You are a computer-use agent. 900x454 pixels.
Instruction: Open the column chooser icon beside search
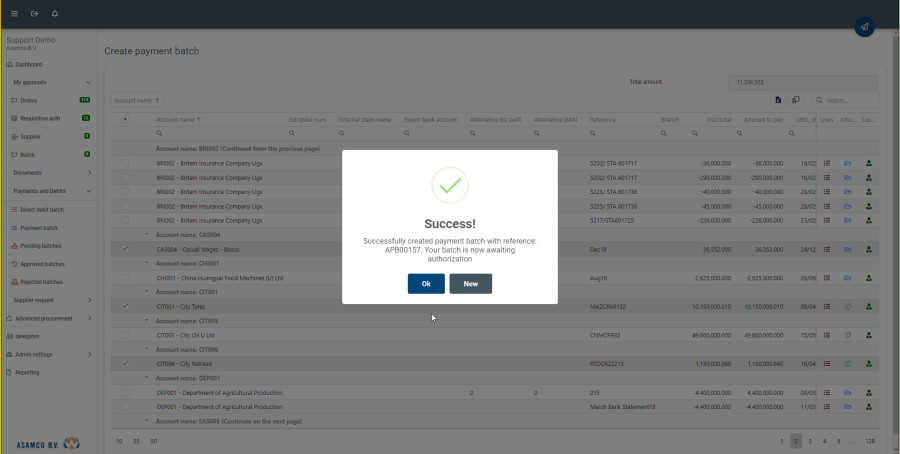point(795,100)
